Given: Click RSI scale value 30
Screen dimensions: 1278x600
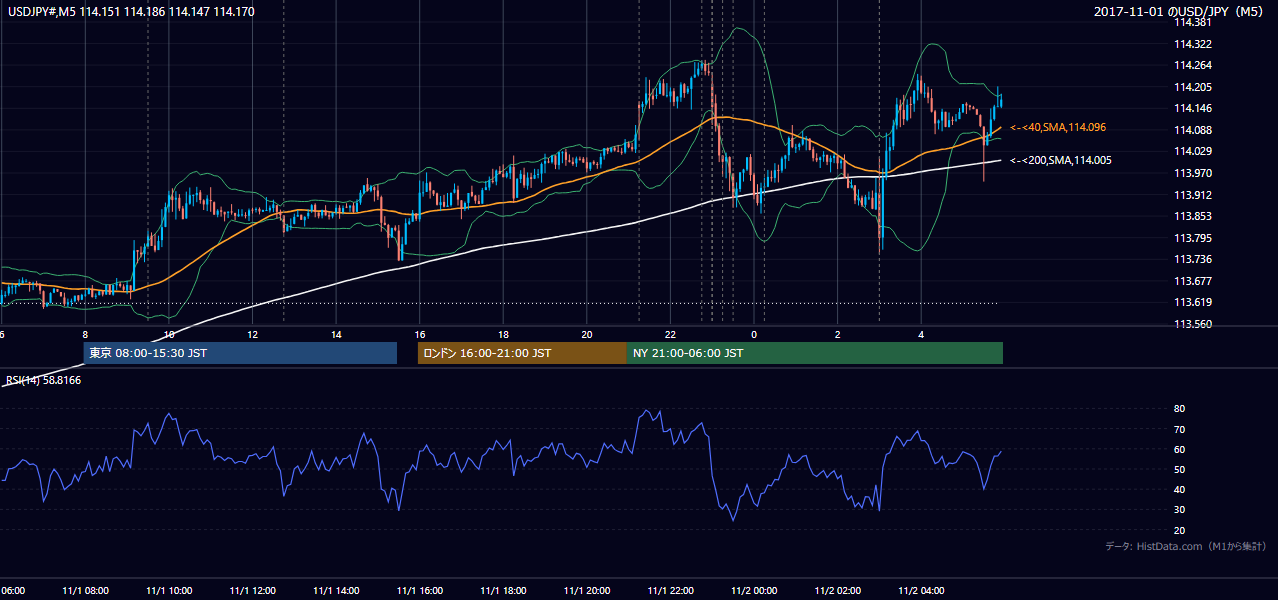Looking at the screenshot, I should [x=1179, y=510].
